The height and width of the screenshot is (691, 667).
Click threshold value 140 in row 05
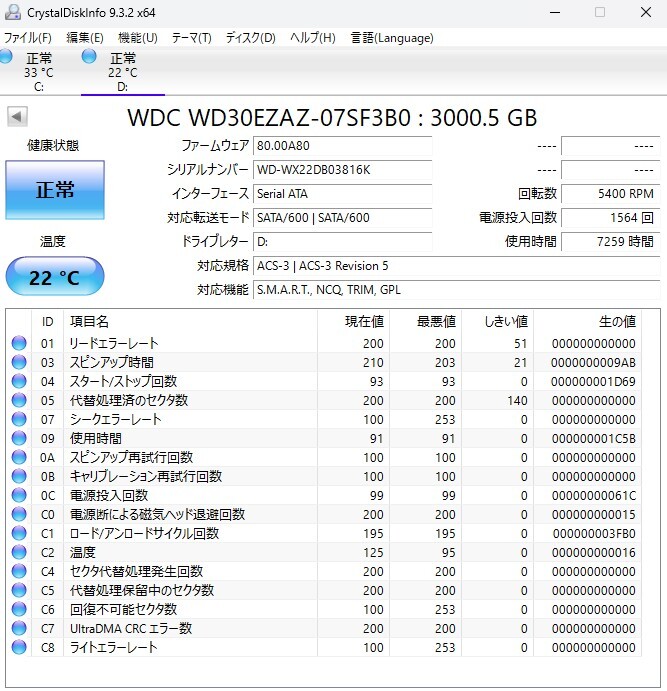(517, 401)
